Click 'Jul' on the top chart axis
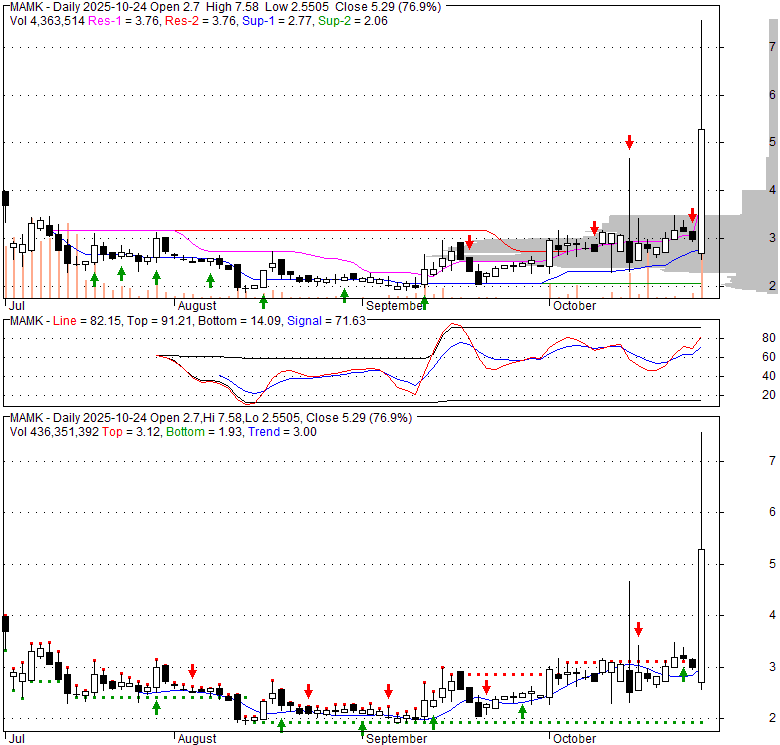The width and height of the screenshot is (780, 745). [x=16, y=305]
